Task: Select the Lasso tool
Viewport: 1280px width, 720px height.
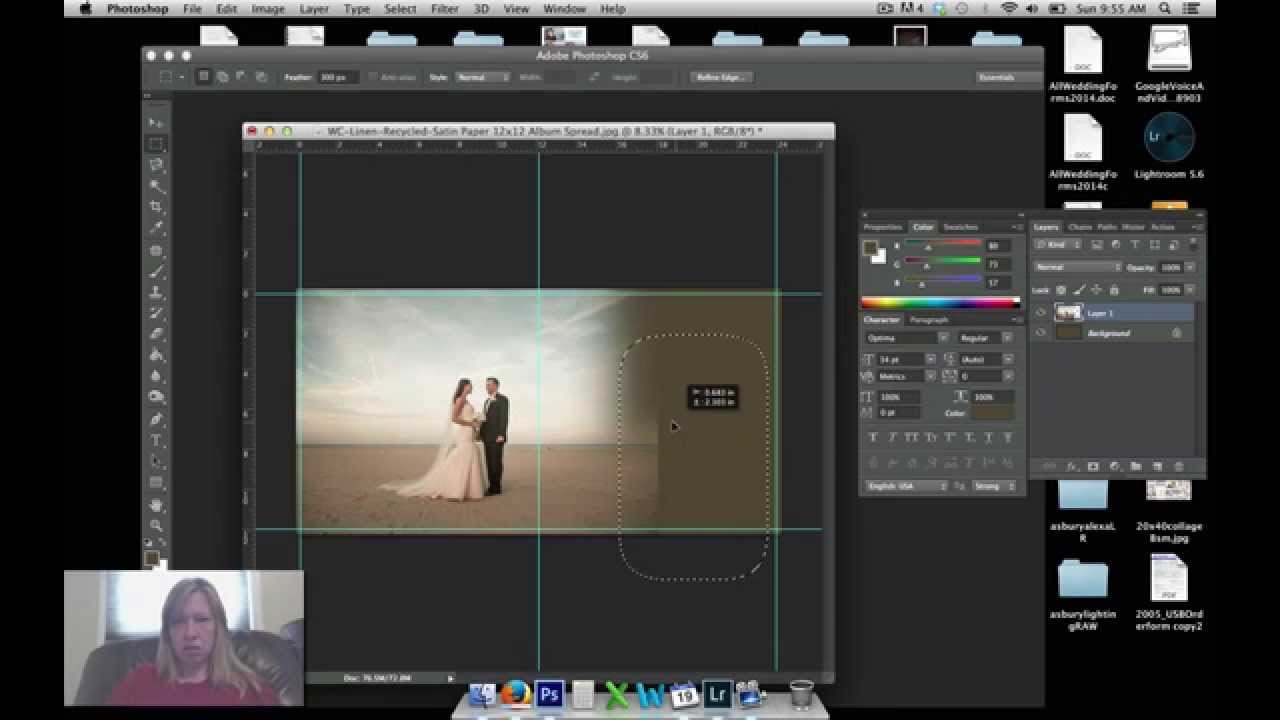Action: point(156,164)
